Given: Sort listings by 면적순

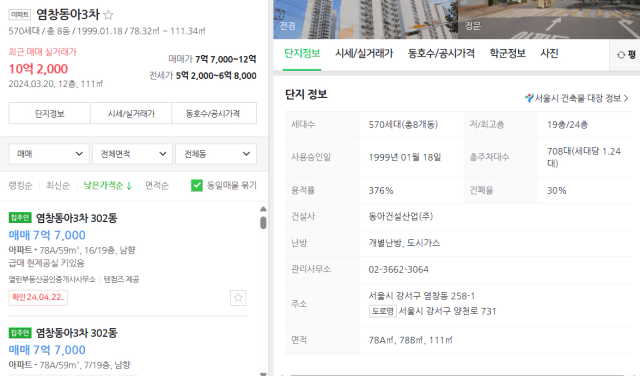Looking at the screenshot, I should pos(157,185).
